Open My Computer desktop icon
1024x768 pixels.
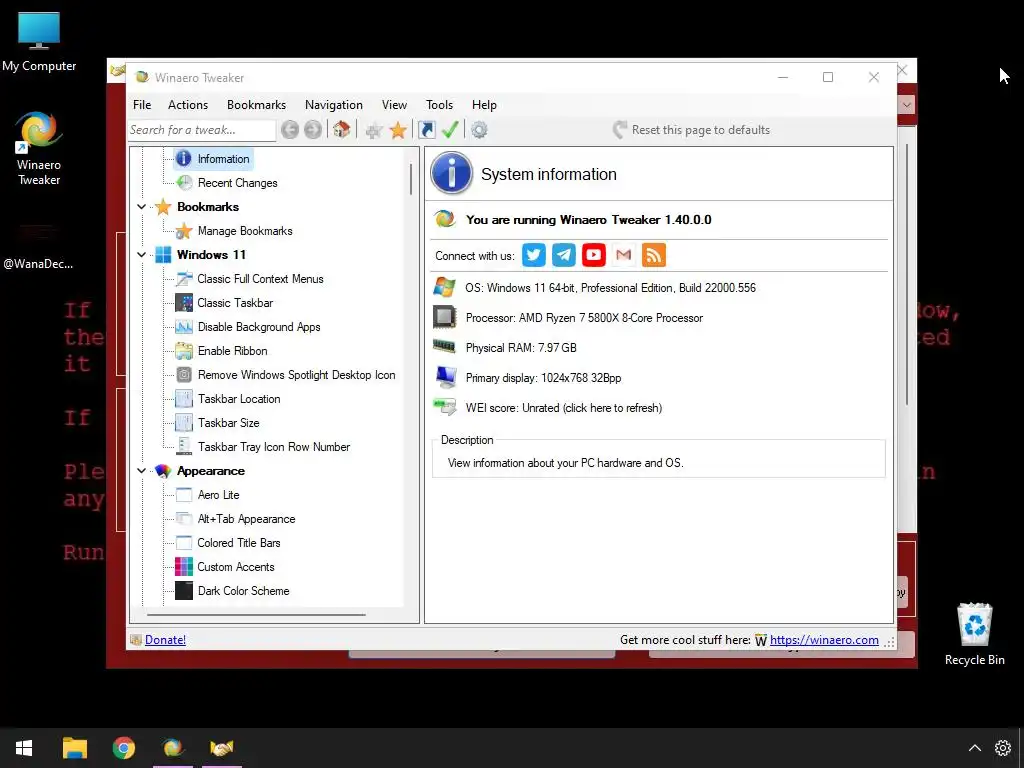click(39, 42)
